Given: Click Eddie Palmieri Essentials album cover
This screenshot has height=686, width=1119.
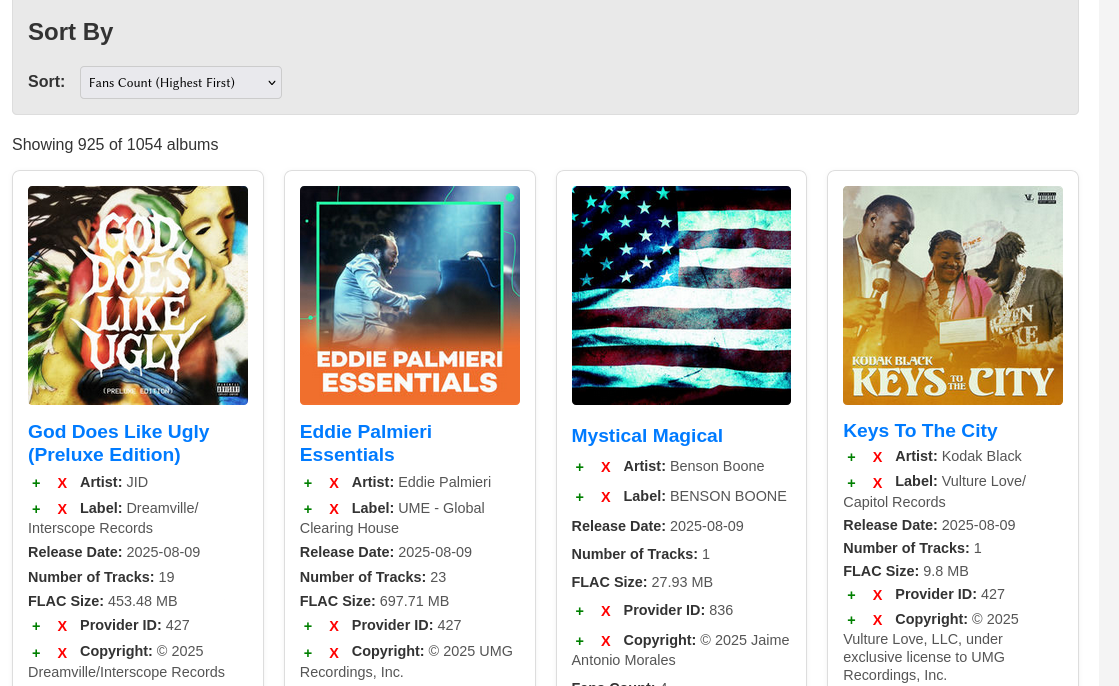Looking at the screenshot, I should 410,296.
